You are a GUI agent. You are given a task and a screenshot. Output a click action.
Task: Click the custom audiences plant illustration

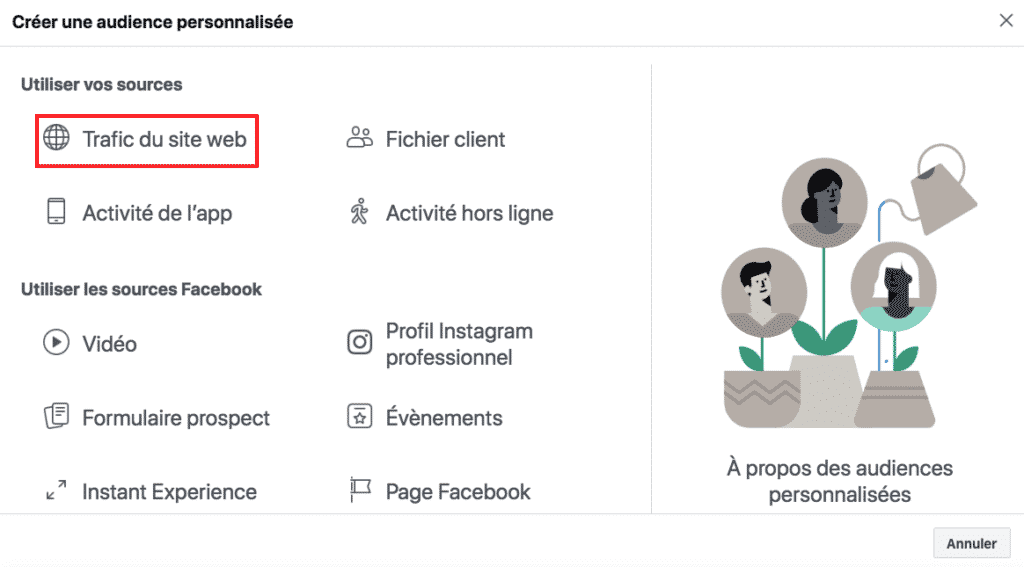(x=838, y=290)
